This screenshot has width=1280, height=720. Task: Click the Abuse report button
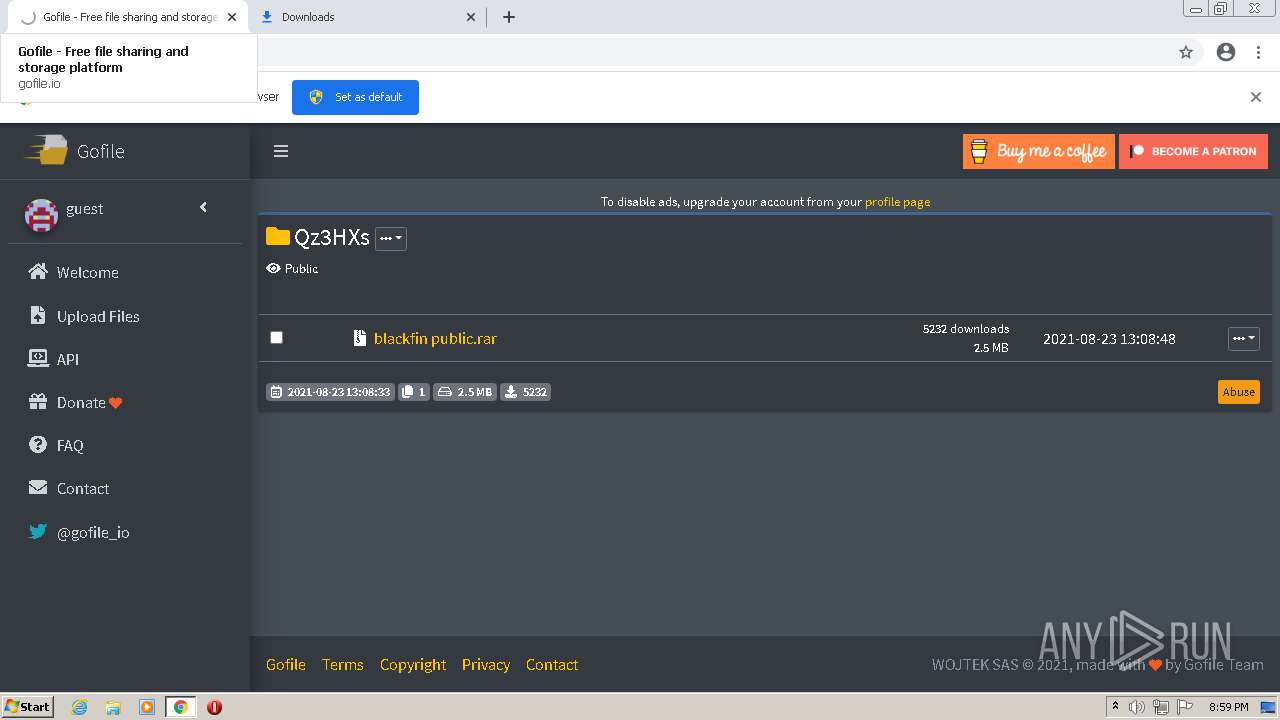1238,392
